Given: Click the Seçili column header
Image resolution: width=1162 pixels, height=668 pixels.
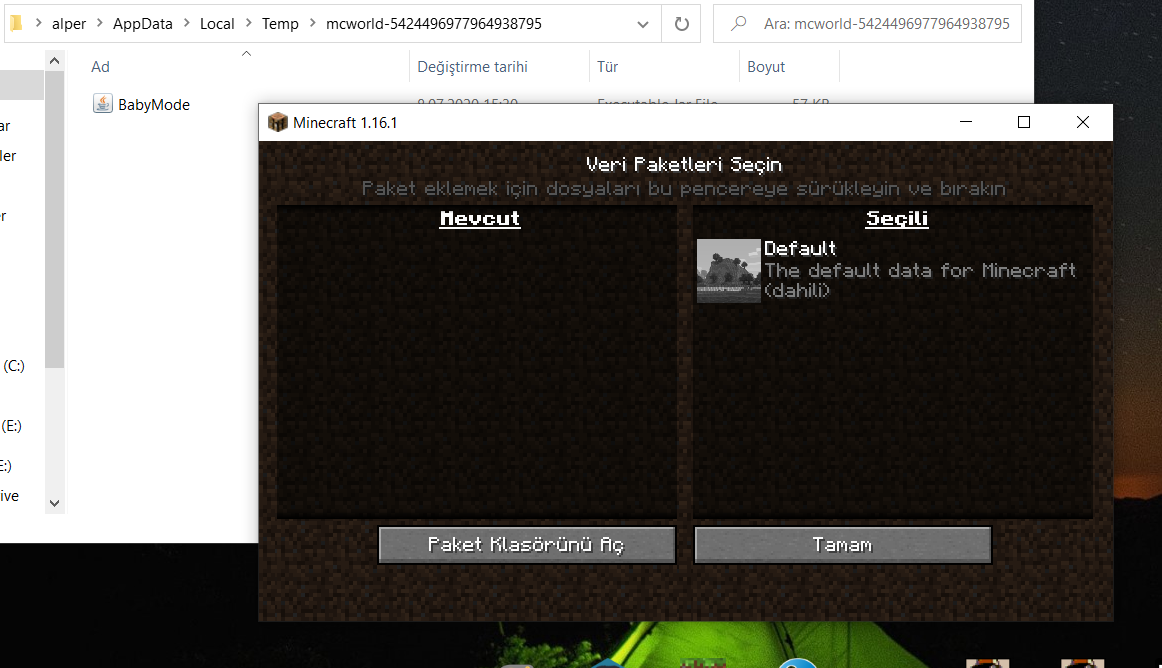Looking at the screenshot, I should (897, 219).
